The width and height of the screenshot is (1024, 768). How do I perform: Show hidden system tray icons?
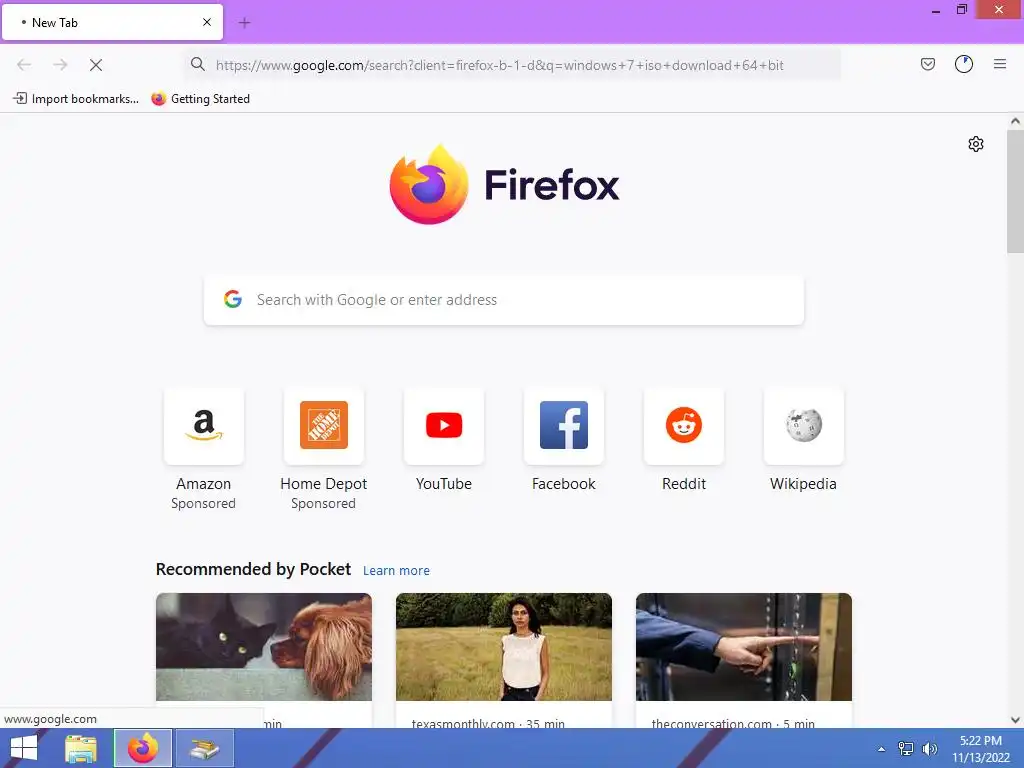(x=881, y=749)
